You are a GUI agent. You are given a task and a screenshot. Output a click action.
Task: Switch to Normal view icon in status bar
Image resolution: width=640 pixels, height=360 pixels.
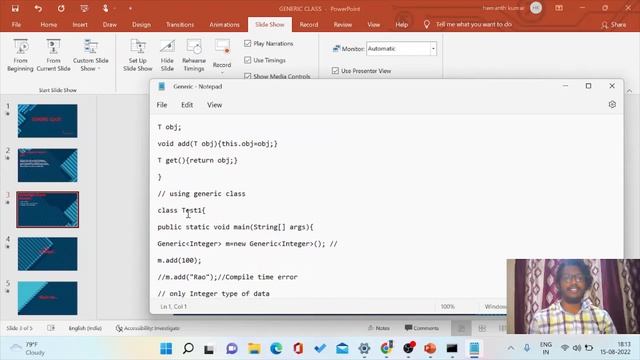point(462,328)
